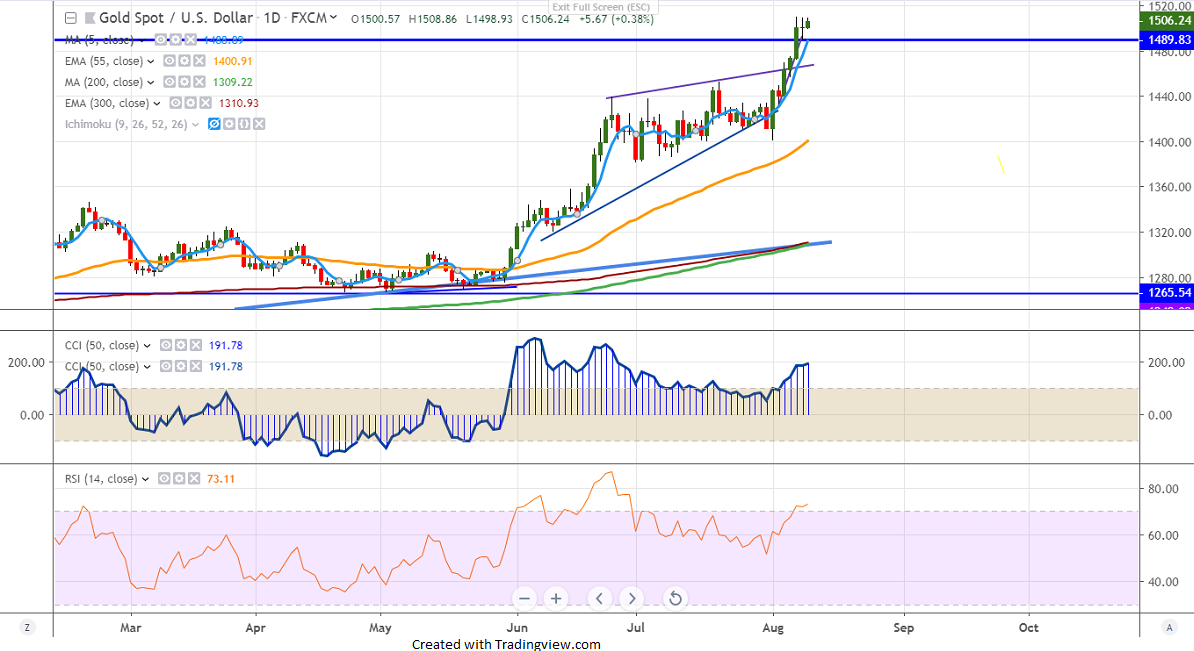The height and width of the screenshot is (651, 1194).
Task: Remove the MA (200, close) indicator
Action: (199, 82)
